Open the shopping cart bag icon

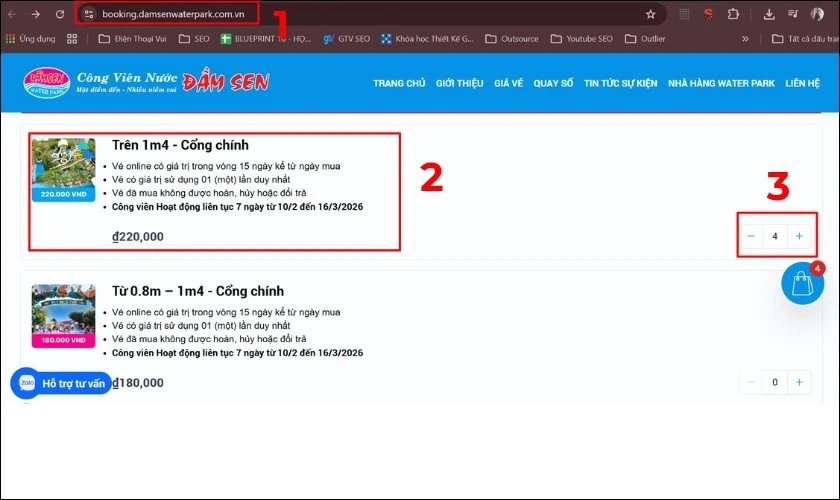(802, 284)
